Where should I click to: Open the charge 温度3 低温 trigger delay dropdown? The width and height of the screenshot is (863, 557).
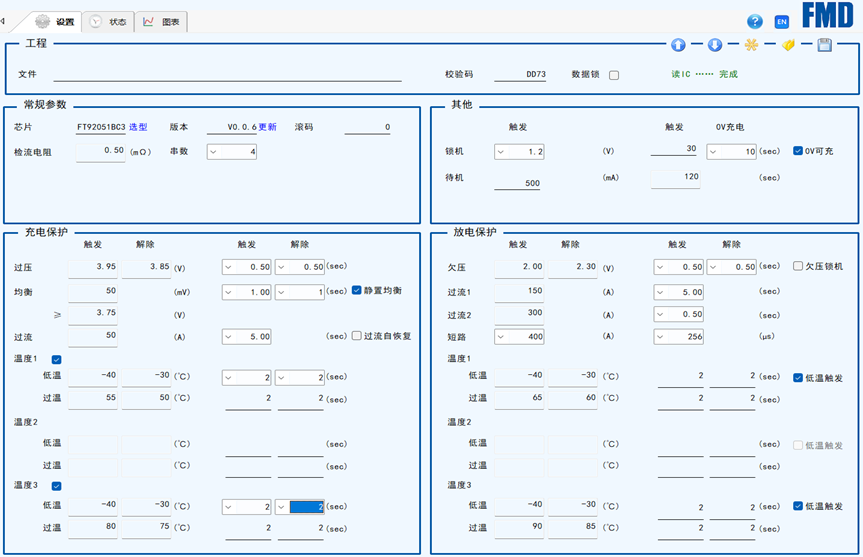point(247,507)
